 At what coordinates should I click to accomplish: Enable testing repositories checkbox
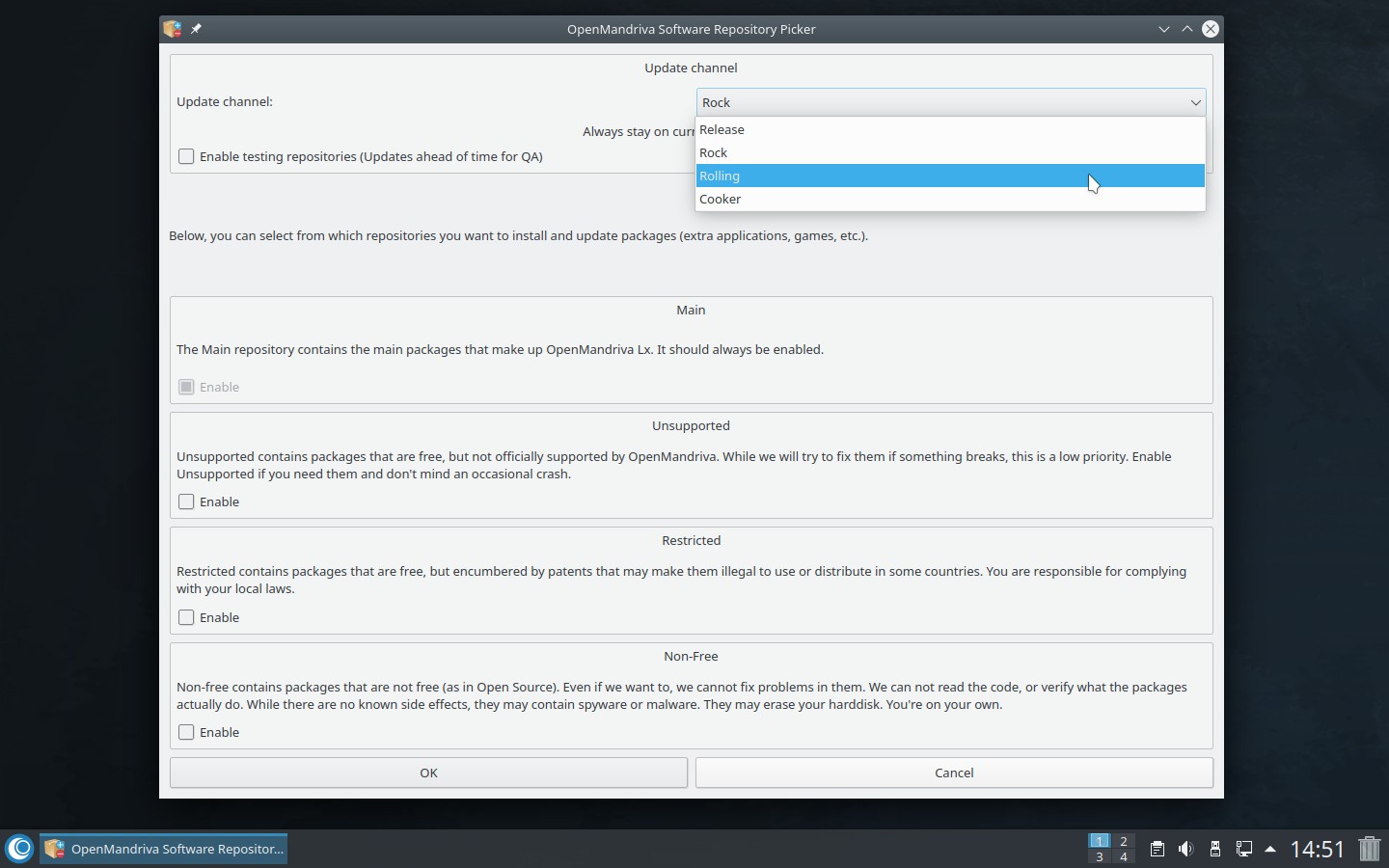[x=186, y=156]
